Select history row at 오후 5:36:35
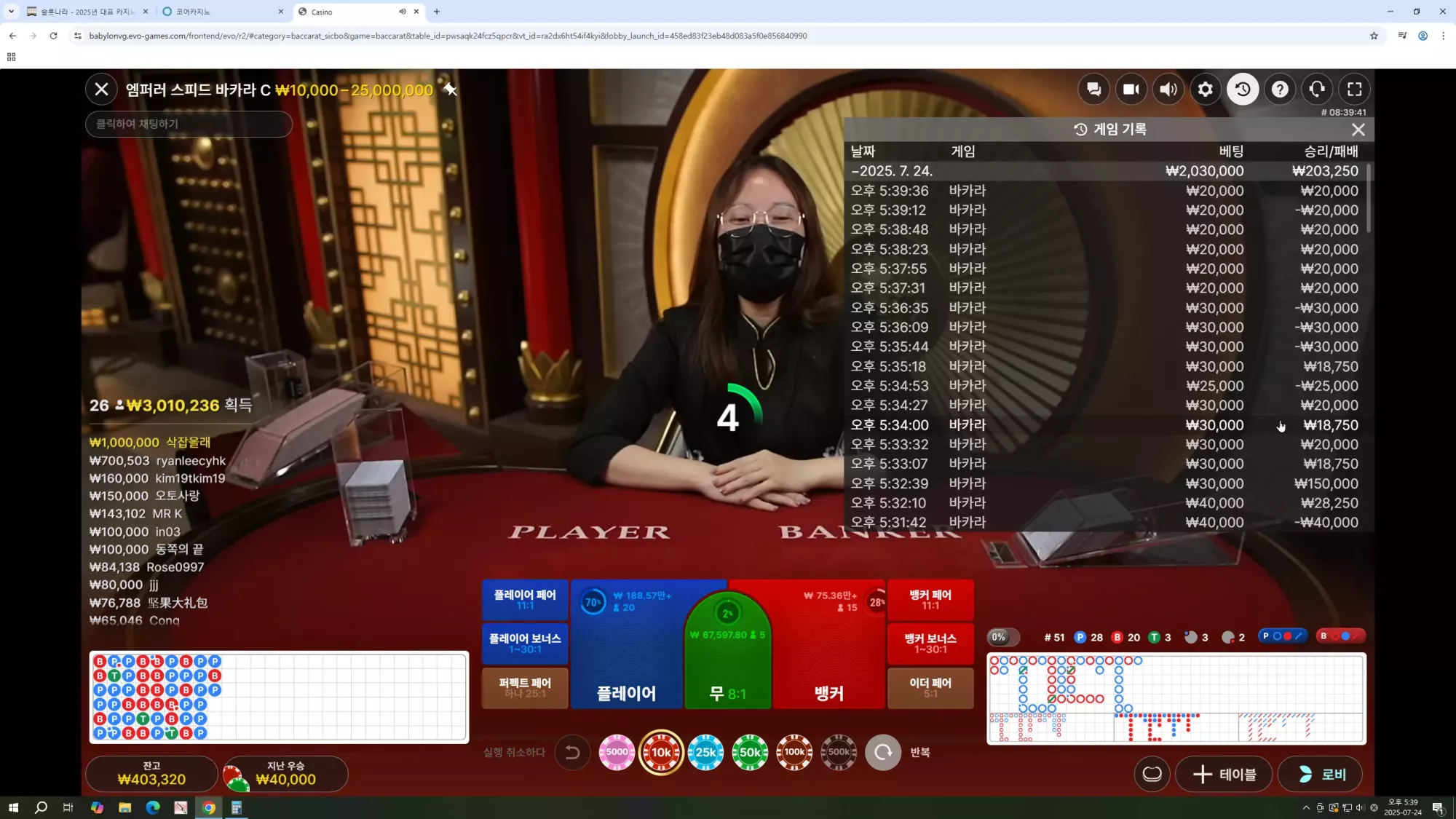The image size is (1456, 819). click(x=1104, y=308)
